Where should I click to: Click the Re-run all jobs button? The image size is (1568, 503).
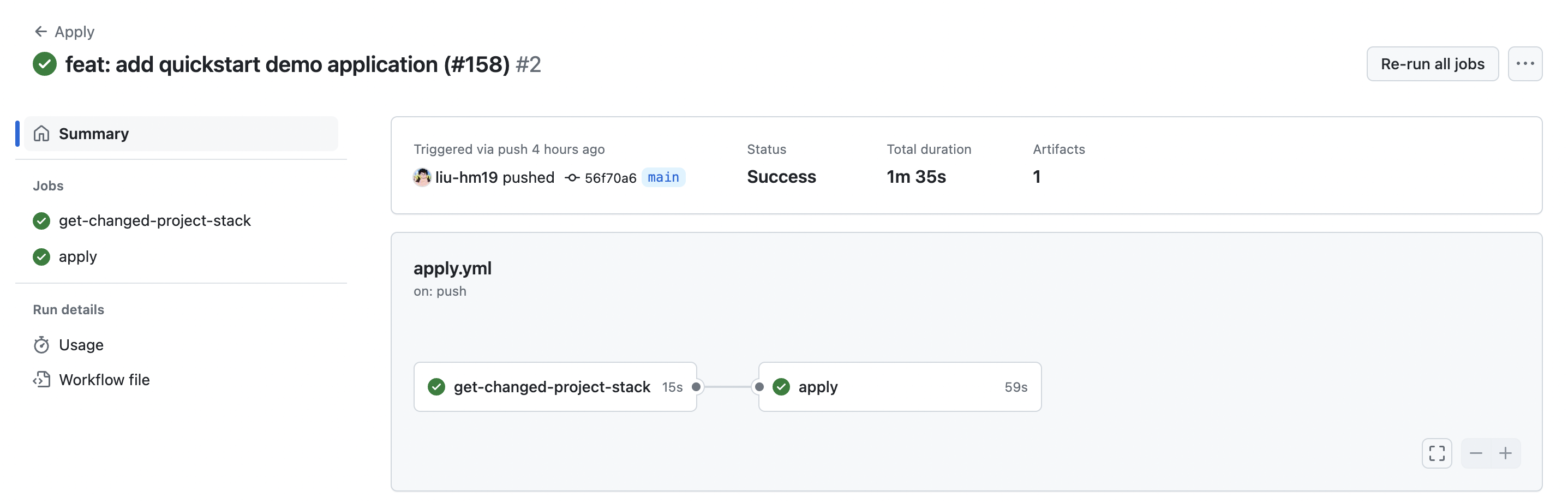coord(1432,63)
